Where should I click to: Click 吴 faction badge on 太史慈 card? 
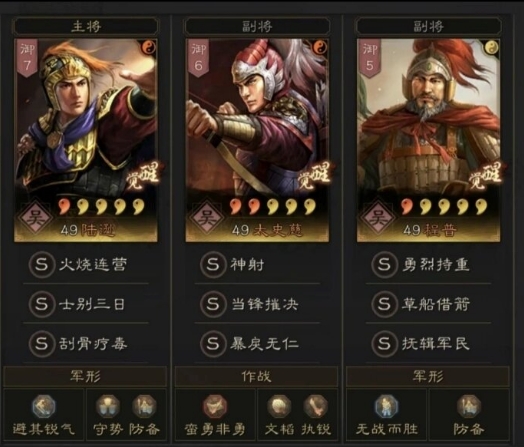pos(207,217)
